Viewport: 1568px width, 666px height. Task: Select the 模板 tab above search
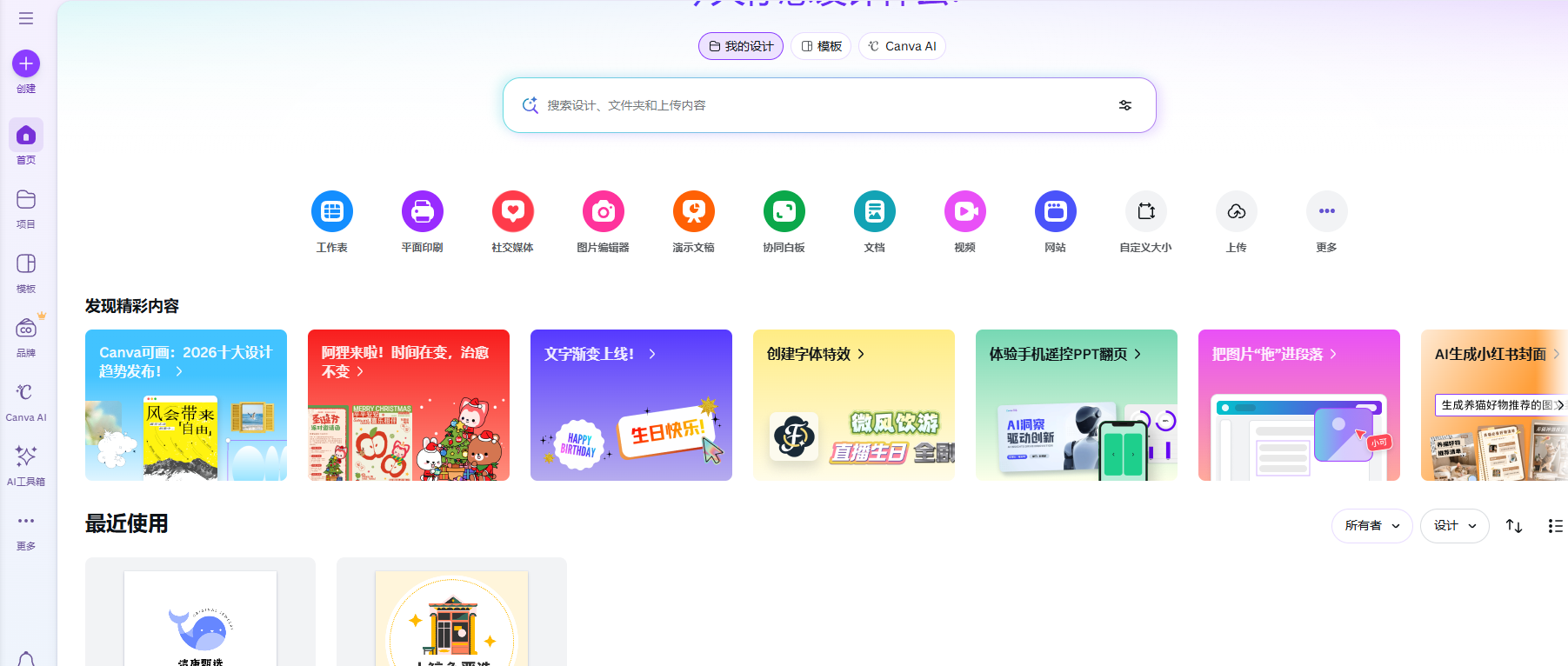point(821,46)
